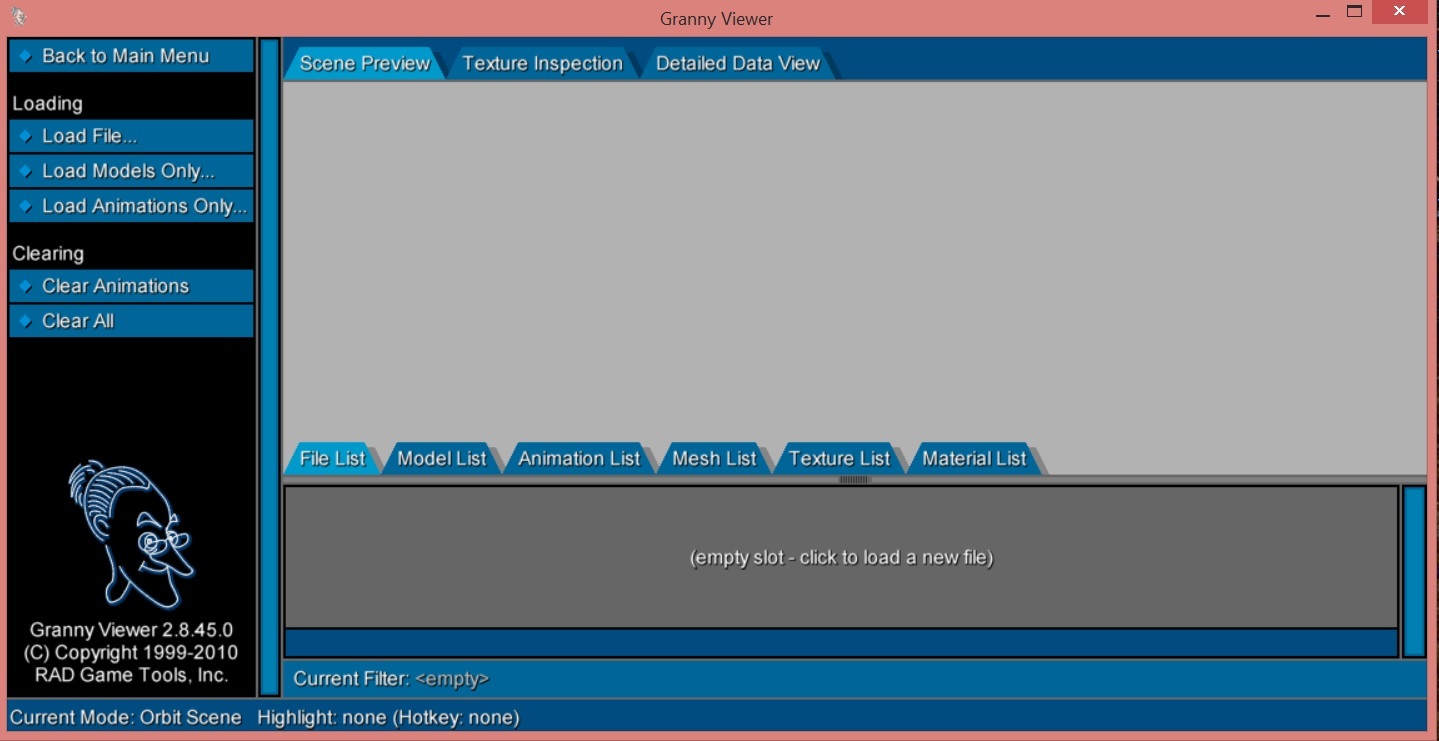Viewport: 1439px width, 741px height.
Task: Click the left sidebar vertical scrollbar
Action: 269,367
